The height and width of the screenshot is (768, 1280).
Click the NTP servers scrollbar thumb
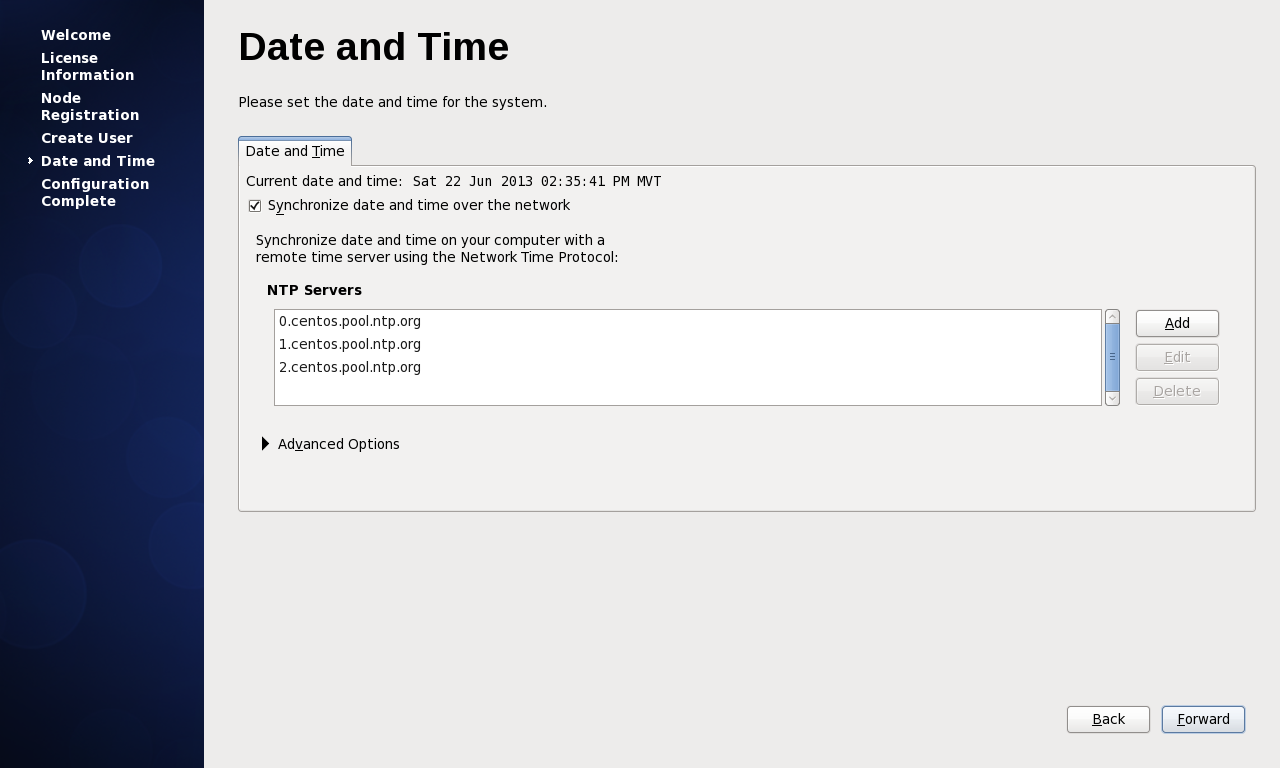point(1112,357)
